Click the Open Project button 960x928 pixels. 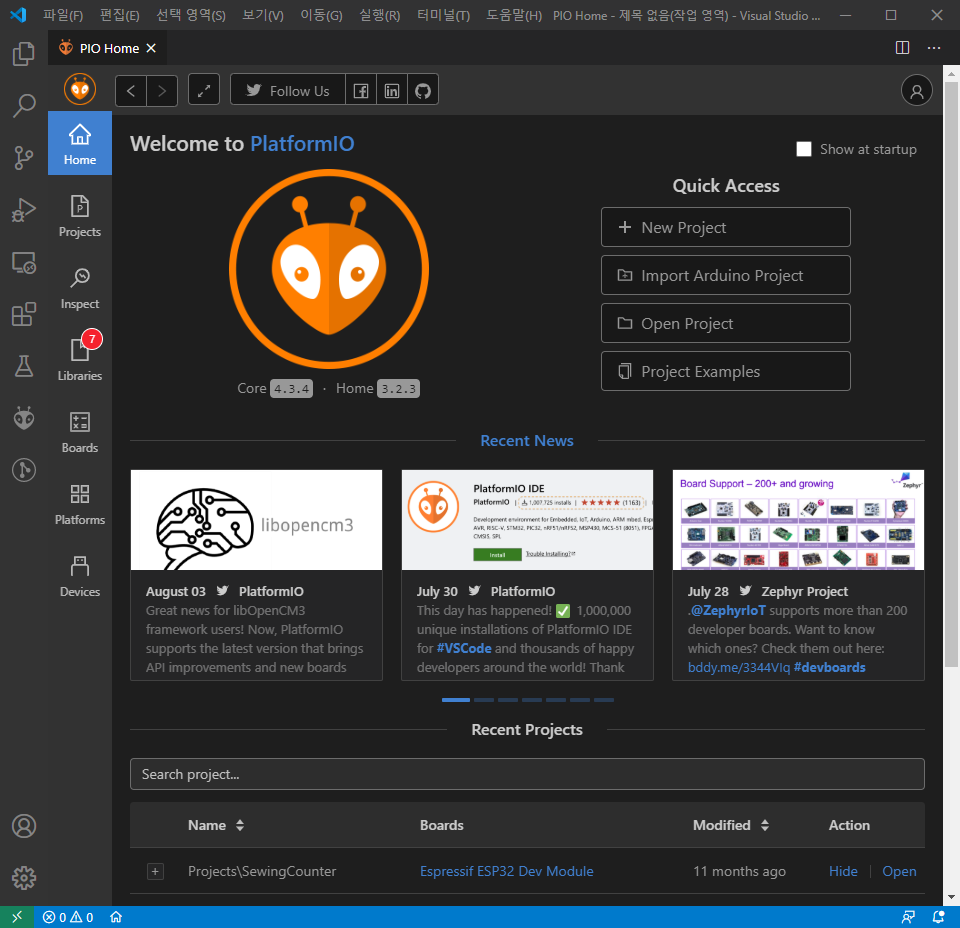coord(726,323)
